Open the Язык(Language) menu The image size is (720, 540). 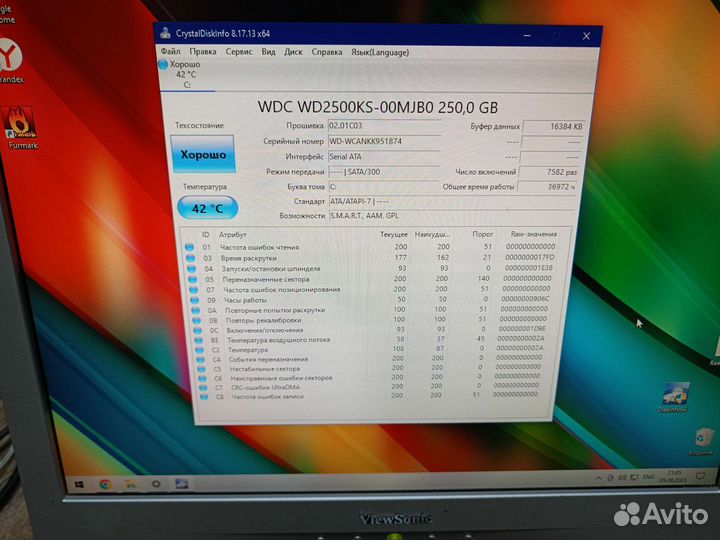380,52
